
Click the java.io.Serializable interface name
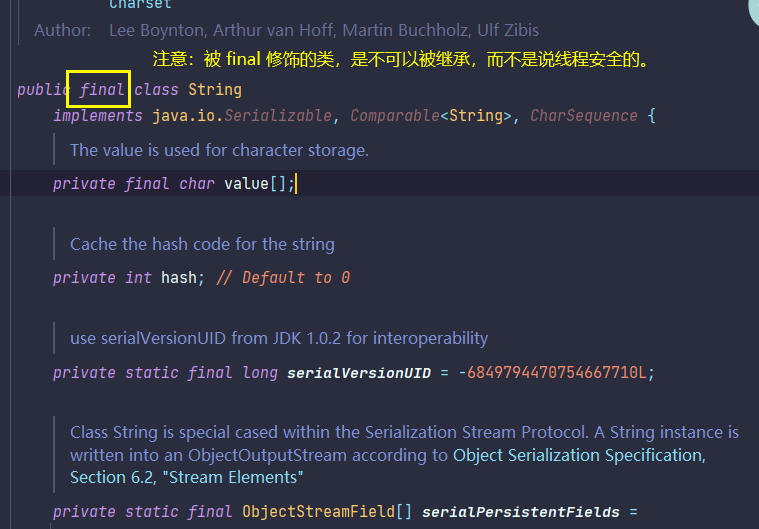point(242,116)
